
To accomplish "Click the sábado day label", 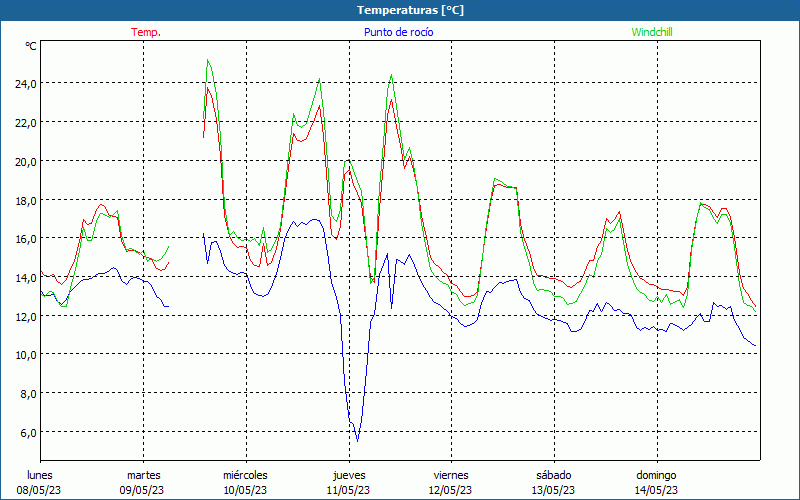I will tap(554, 475).
